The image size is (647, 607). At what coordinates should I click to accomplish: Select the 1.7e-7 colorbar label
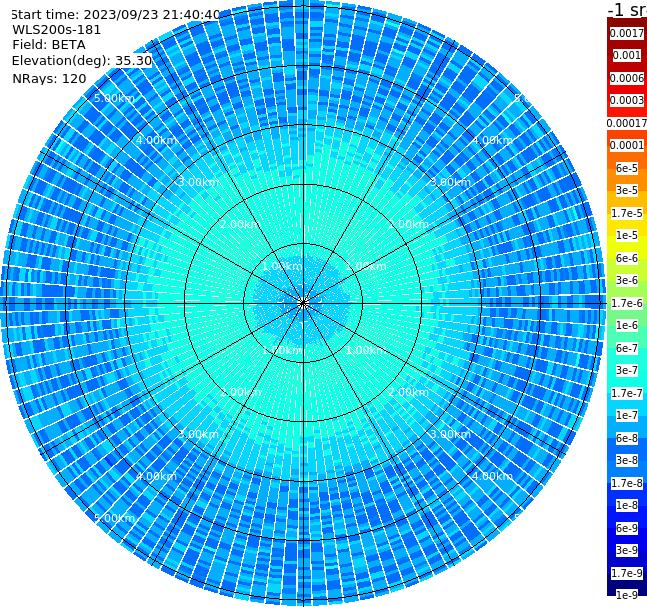click(x=627, y=393)
